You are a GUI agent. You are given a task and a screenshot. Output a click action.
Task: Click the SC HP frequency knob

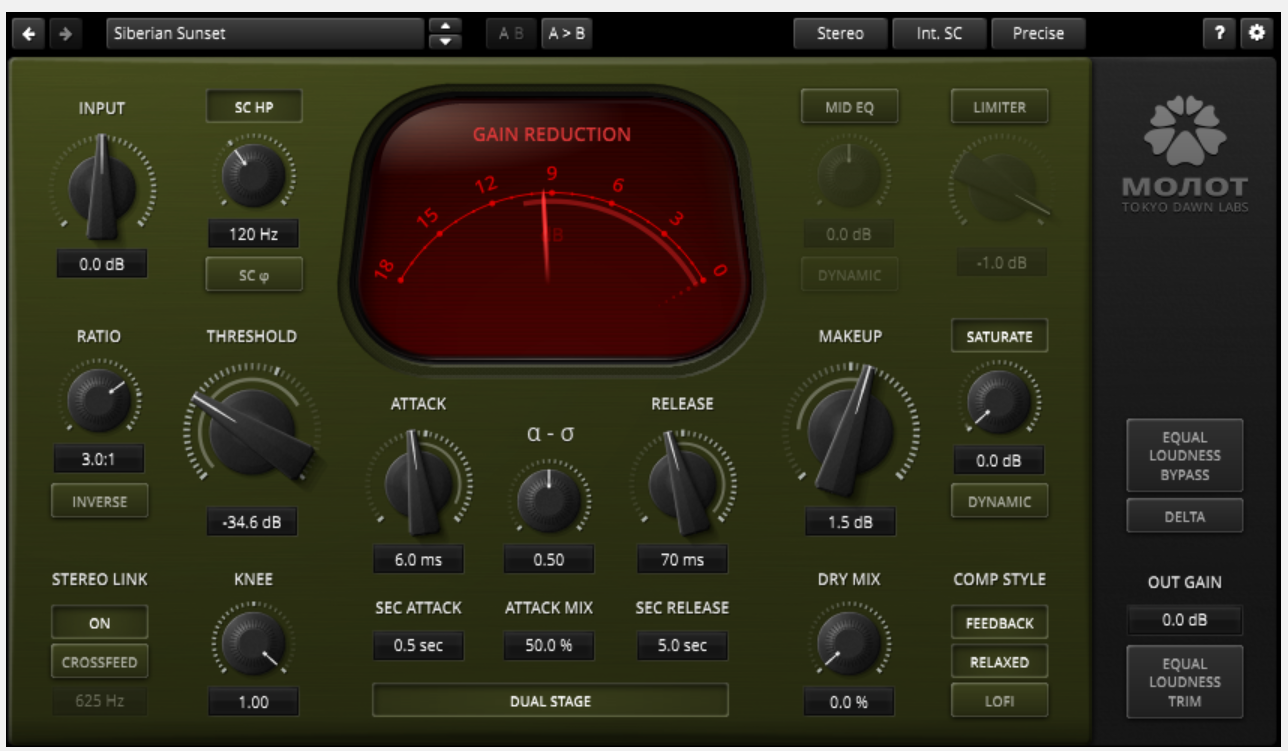[253, 175]
